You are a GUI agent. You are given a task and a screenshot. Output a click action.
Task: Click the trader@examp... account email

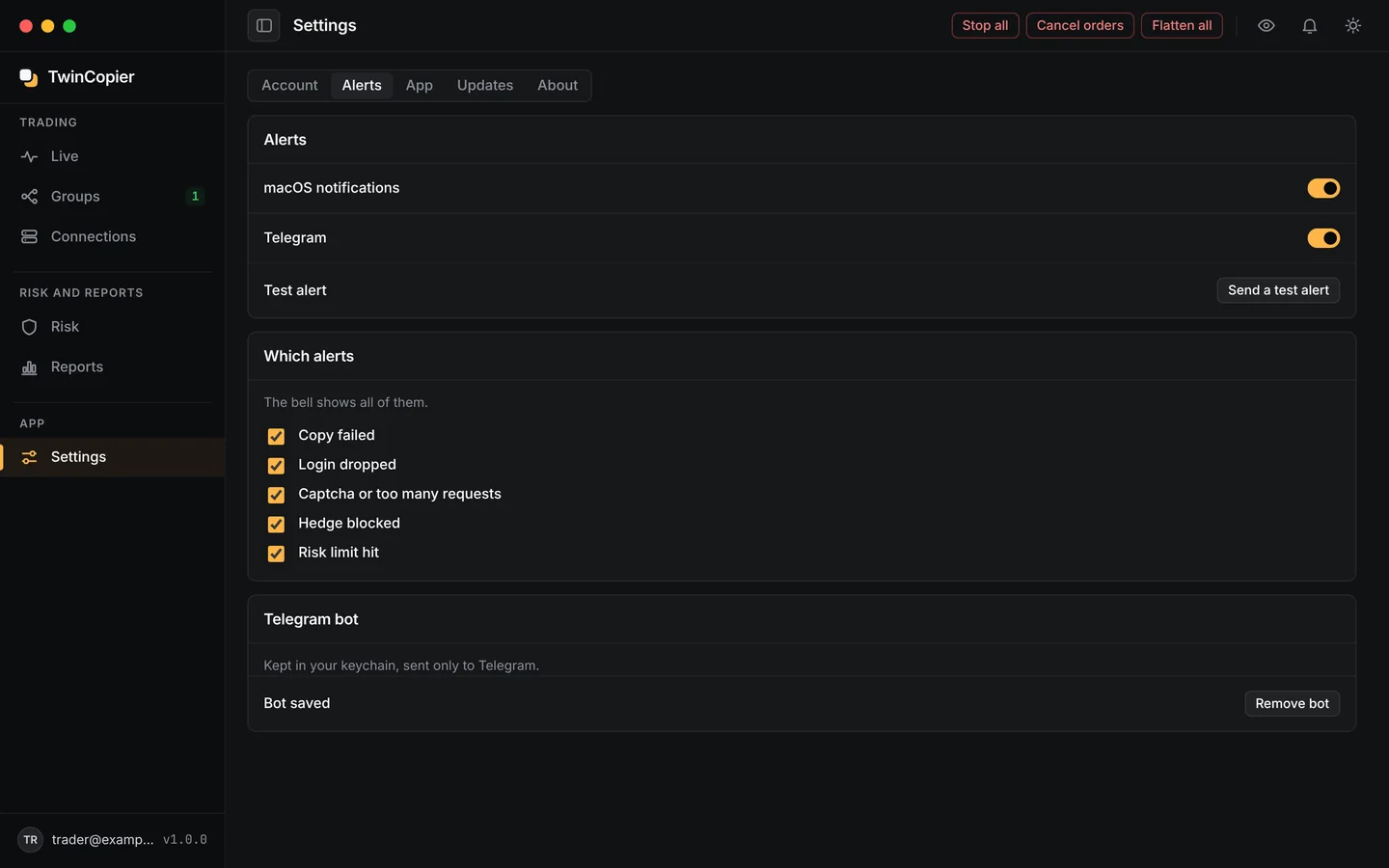click(102, 840)
